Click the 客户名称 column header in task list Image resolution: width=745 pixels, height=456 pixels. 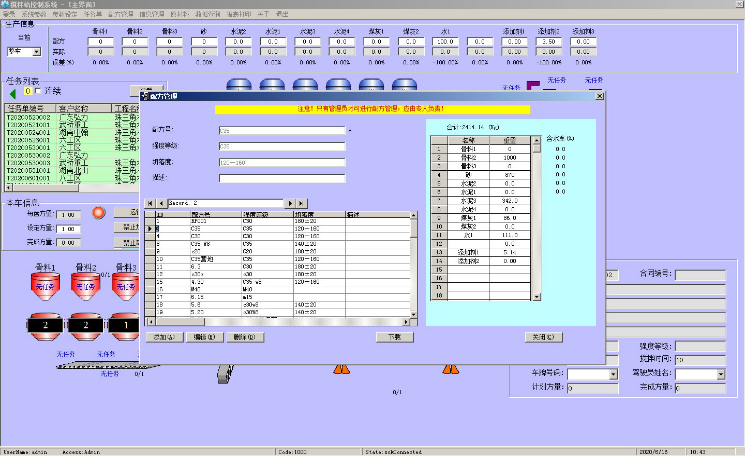coord(84,108)
